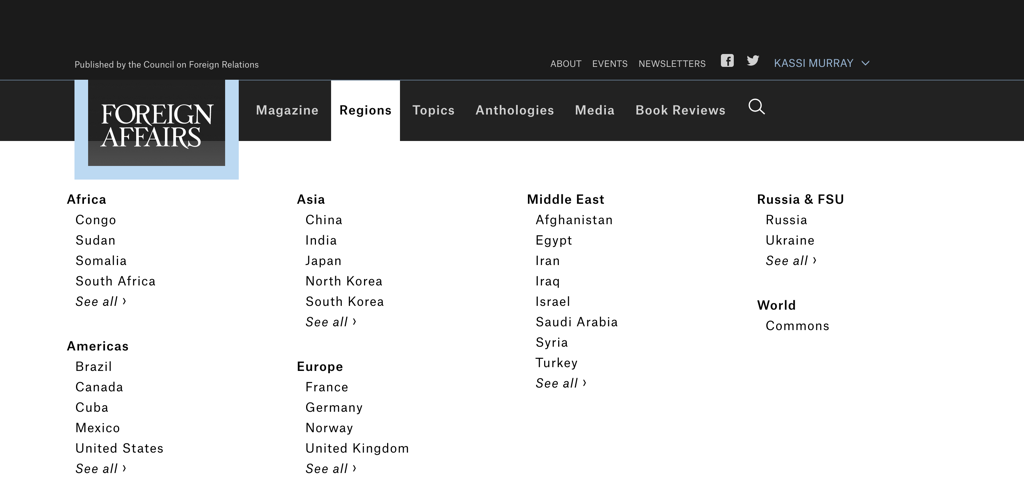
Task: Select Russia country link
Action: point(786,220)
